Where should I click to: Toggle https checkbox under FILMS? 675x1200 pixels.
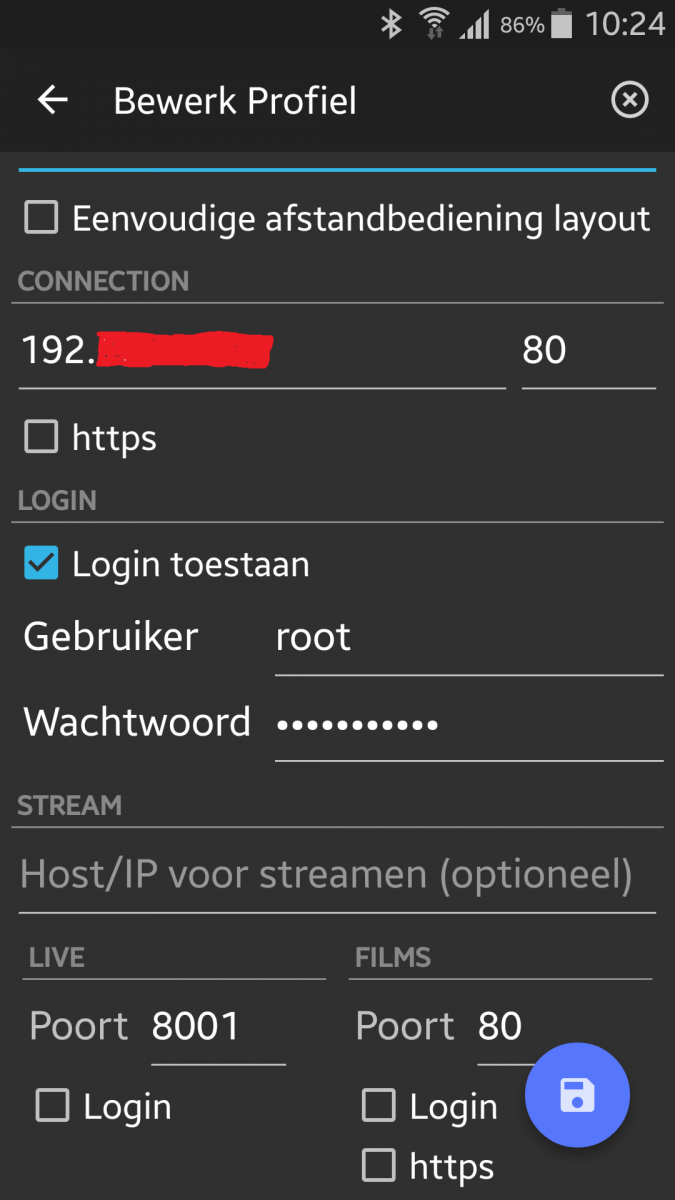378,1165
